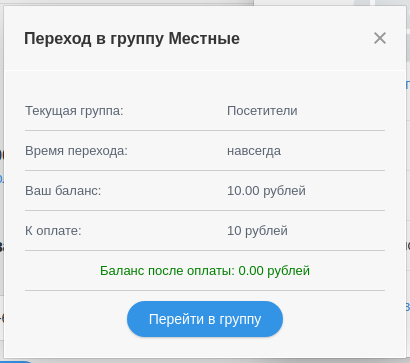Select the dialog title Переход в группу Местные
The width and height of the screenshot is (410, 363).
tap(132, 38)
